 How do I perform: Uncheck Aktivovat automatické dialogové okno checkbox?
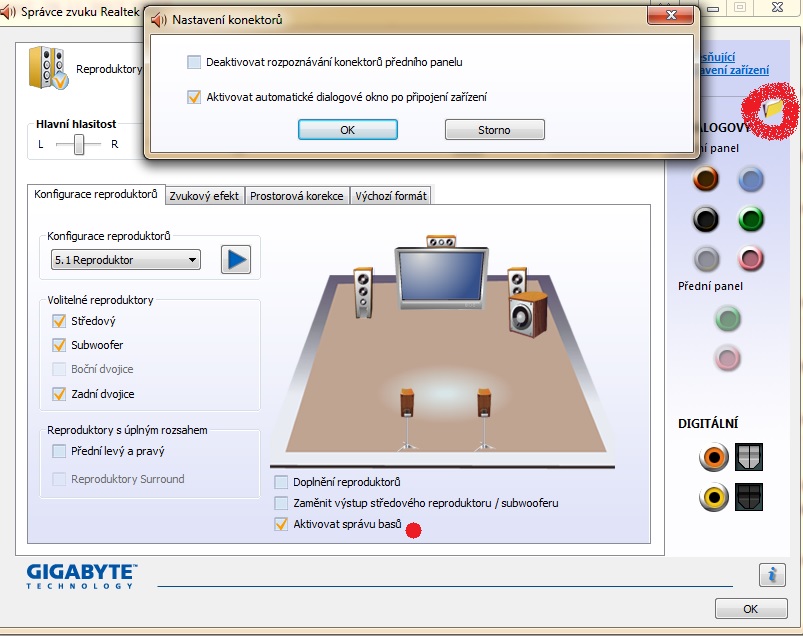tap(194, 97)
